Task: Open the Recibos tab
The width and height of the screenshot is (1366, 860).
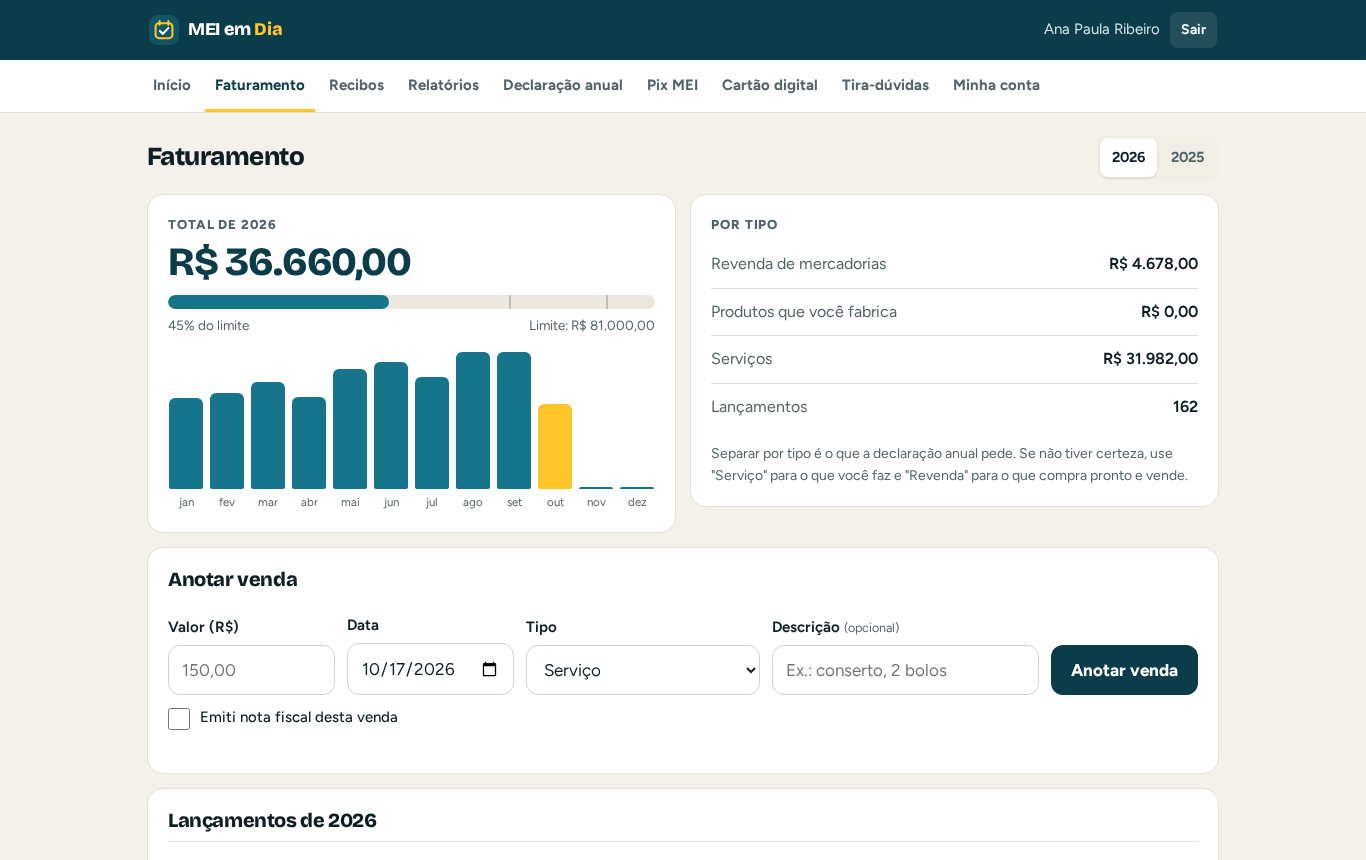Action: [x=356, y=85]
